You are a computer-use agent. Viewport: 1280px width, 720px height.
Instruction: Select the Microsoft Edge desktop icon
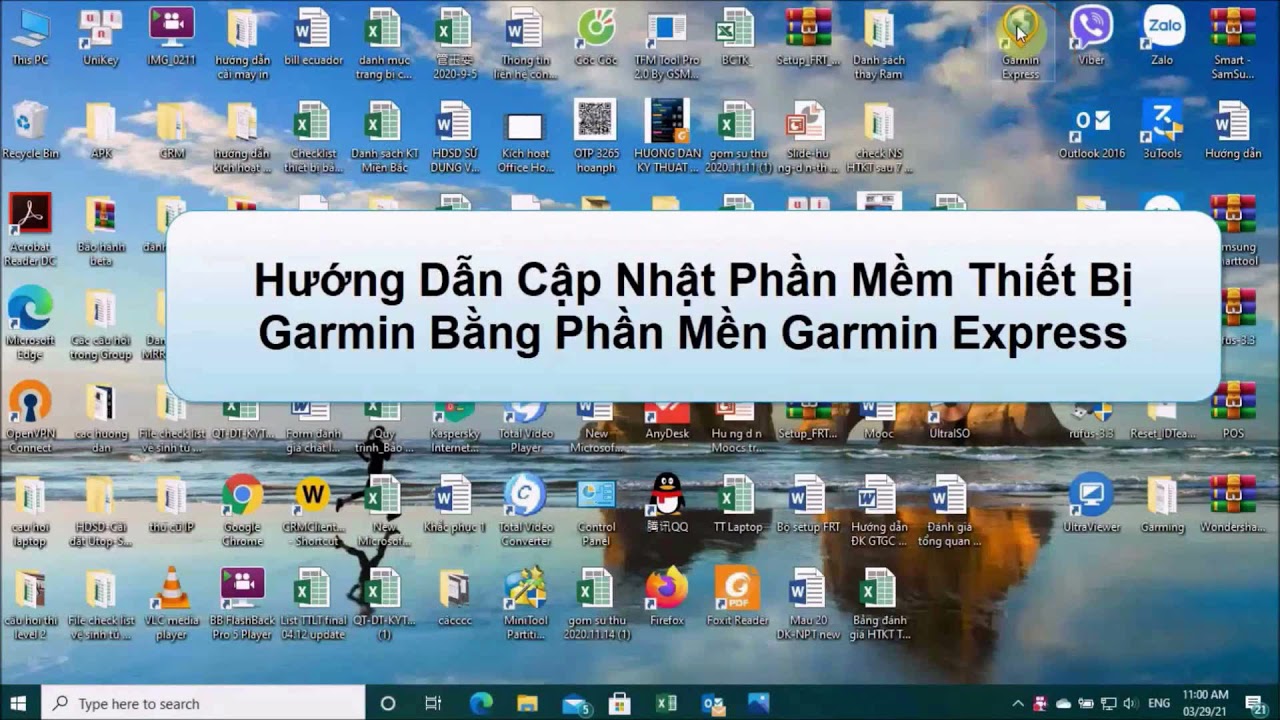tap(30, 324)
